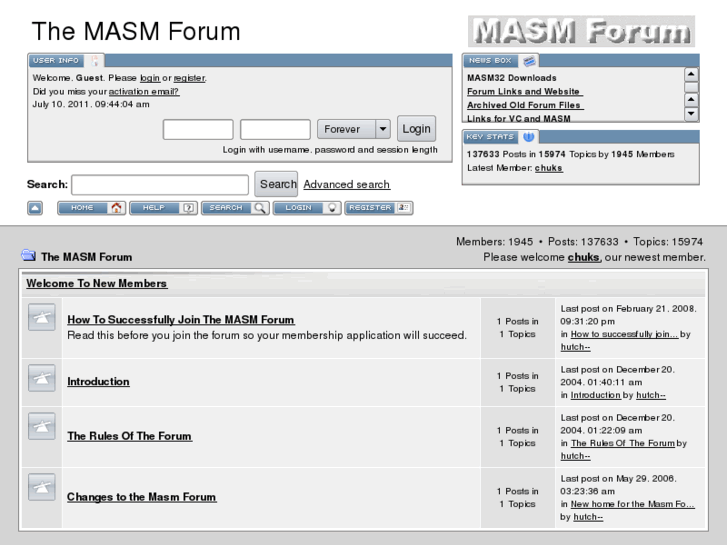Open Welcome To New Members category
Screen dimensions: 727x545
pyautogui.click(x=96, y=283)
